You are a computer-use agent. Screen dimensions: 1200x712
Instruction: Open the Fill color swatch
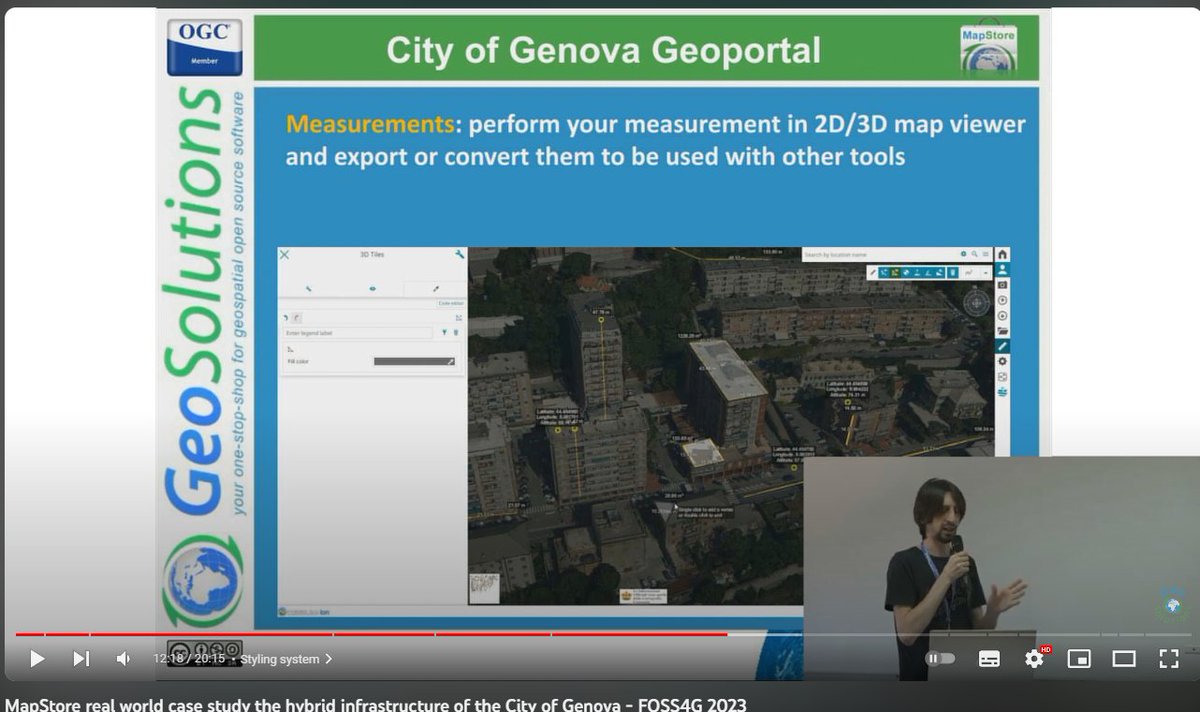pos(414,361)
